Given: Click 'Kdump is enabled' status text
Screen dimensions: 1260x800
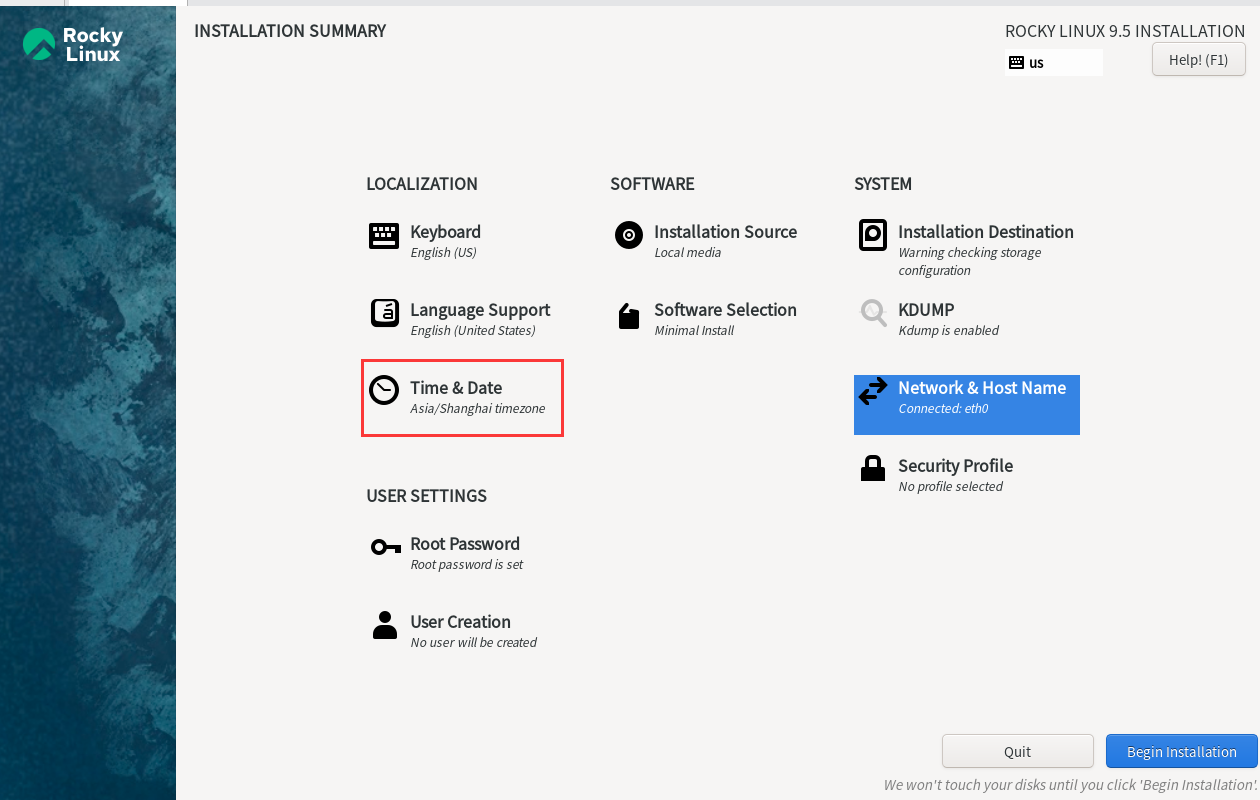Looking at the screenshot, I should pyautogui.click(x=948, y=331).
